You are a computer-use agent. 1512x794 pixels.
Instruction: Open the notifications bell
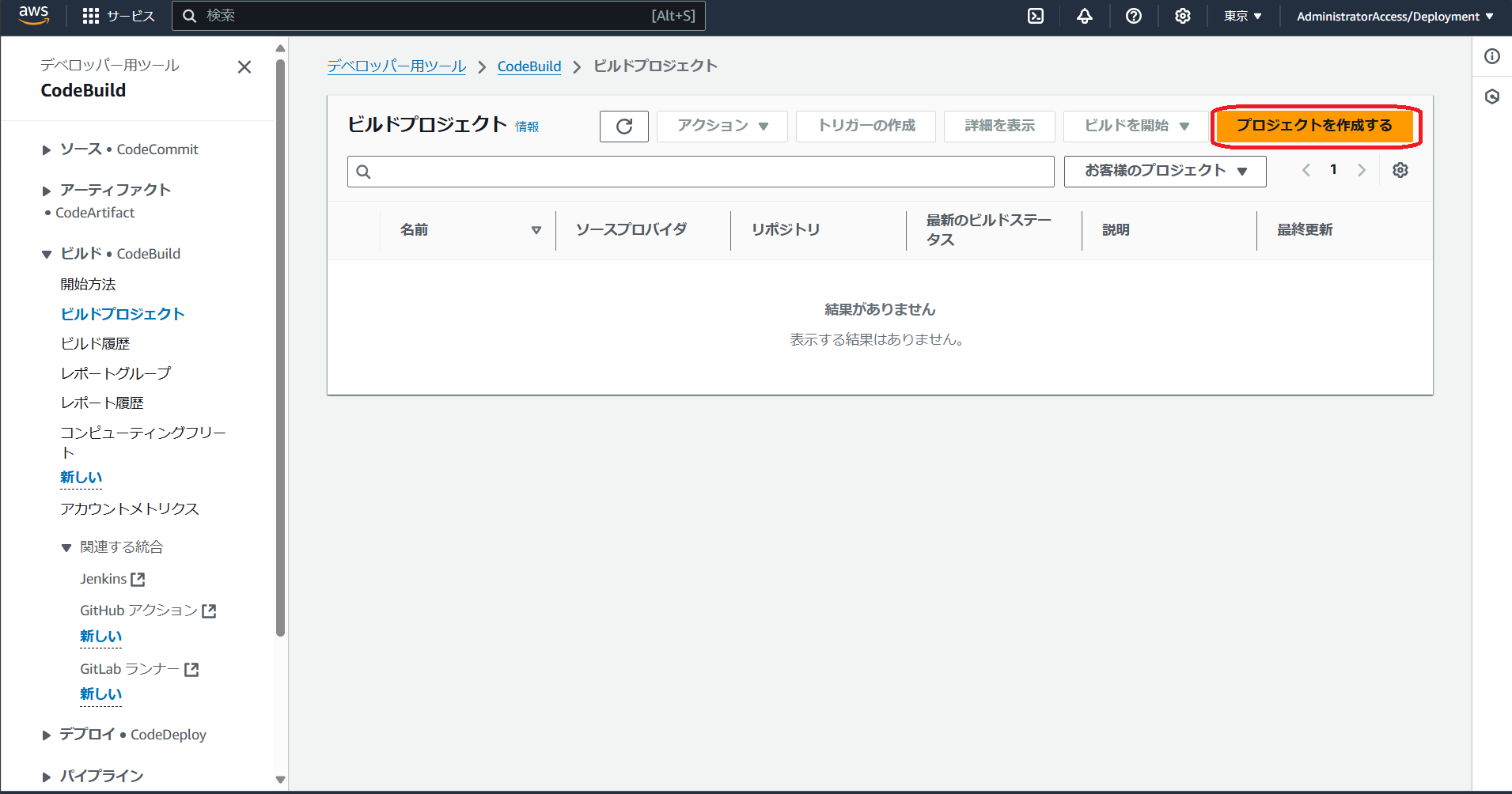click(1085, 16)
